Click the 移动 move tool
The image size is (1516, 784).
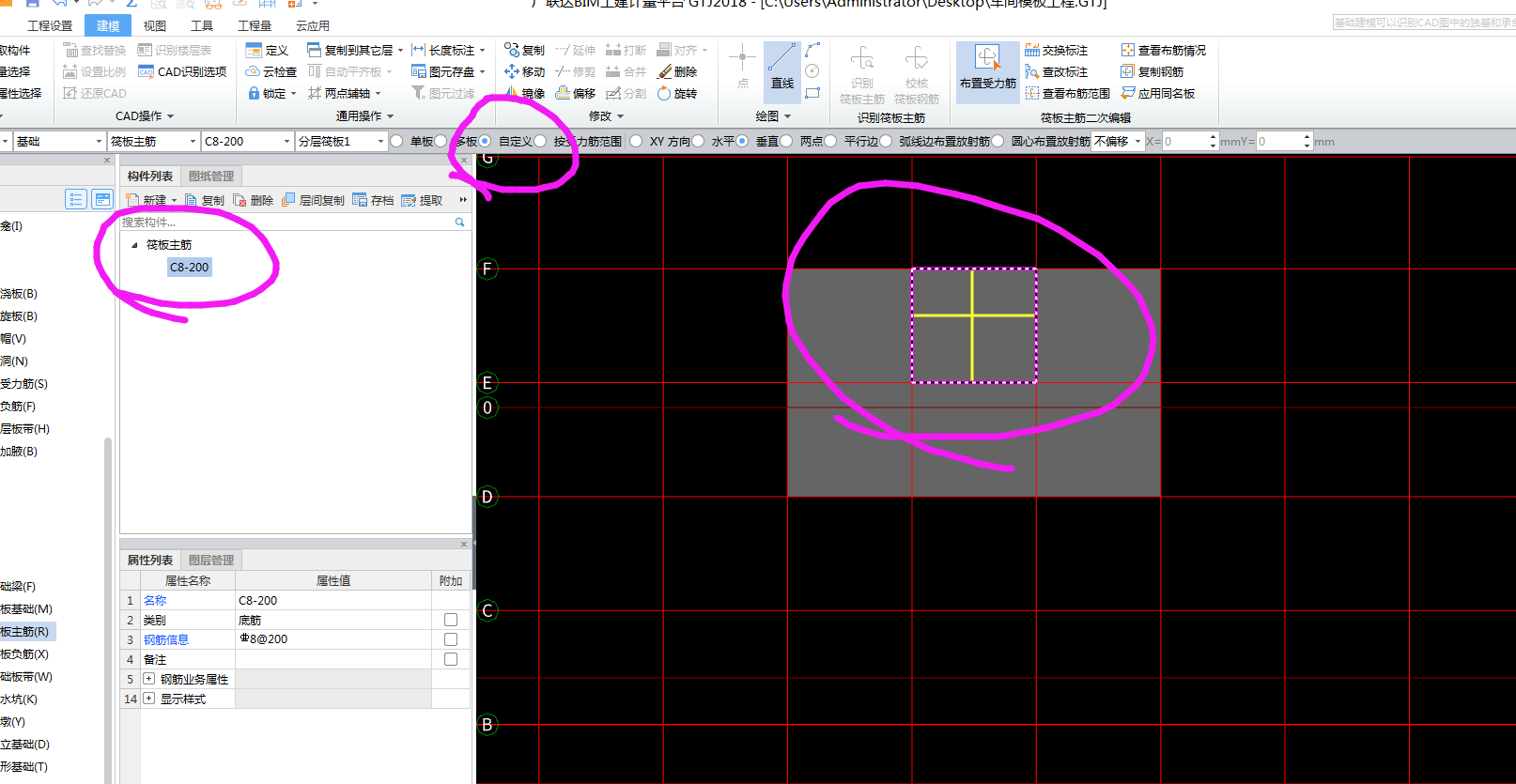(x=524, y=71)
